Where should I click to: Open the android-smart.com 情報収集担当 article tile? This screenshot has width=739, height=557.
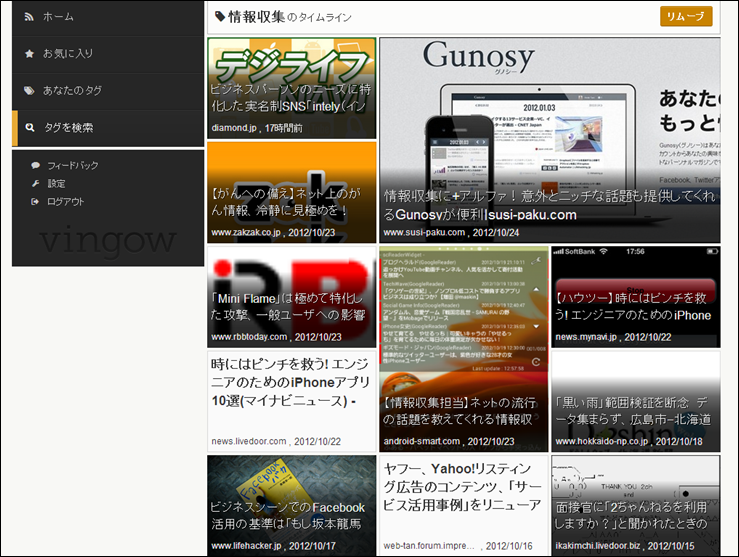(464, 349)
